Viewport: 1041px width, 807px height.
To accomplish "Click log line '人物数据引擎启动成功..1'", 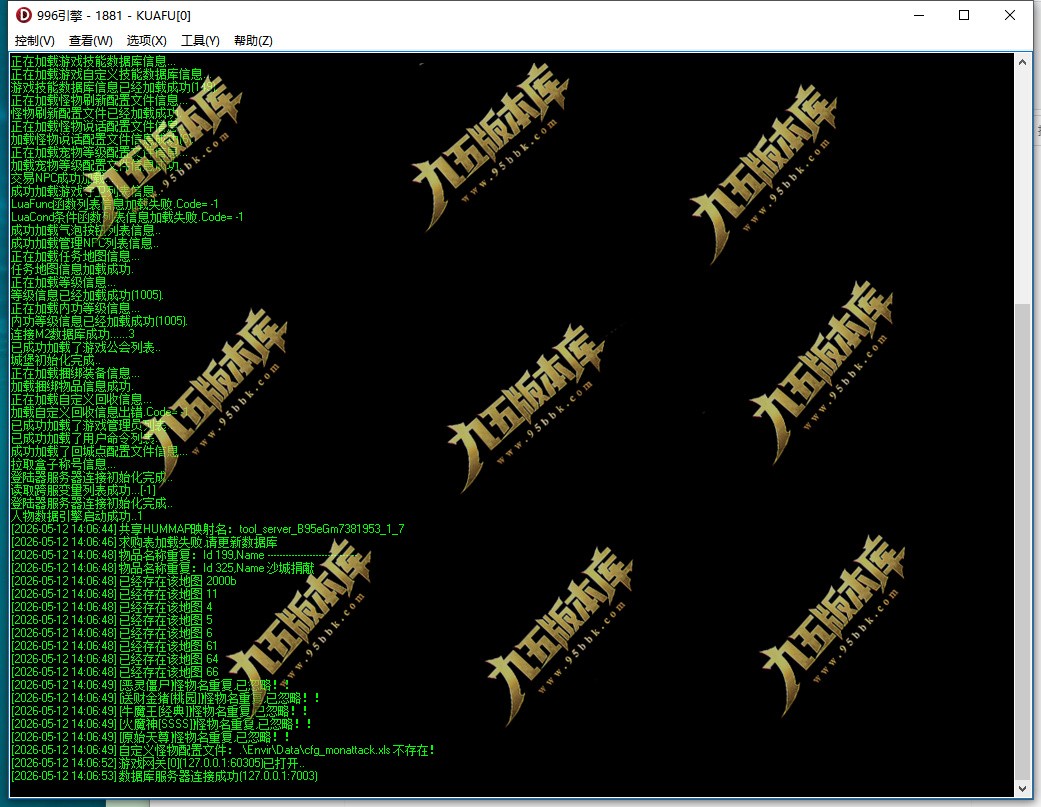I will tap(77, 516).
